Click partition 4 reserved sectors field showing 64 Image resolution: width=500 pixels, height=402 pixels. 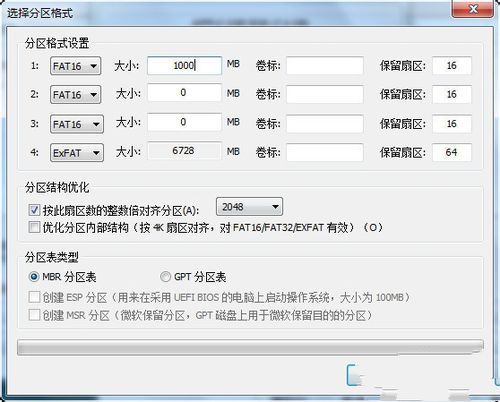(452, 152)
